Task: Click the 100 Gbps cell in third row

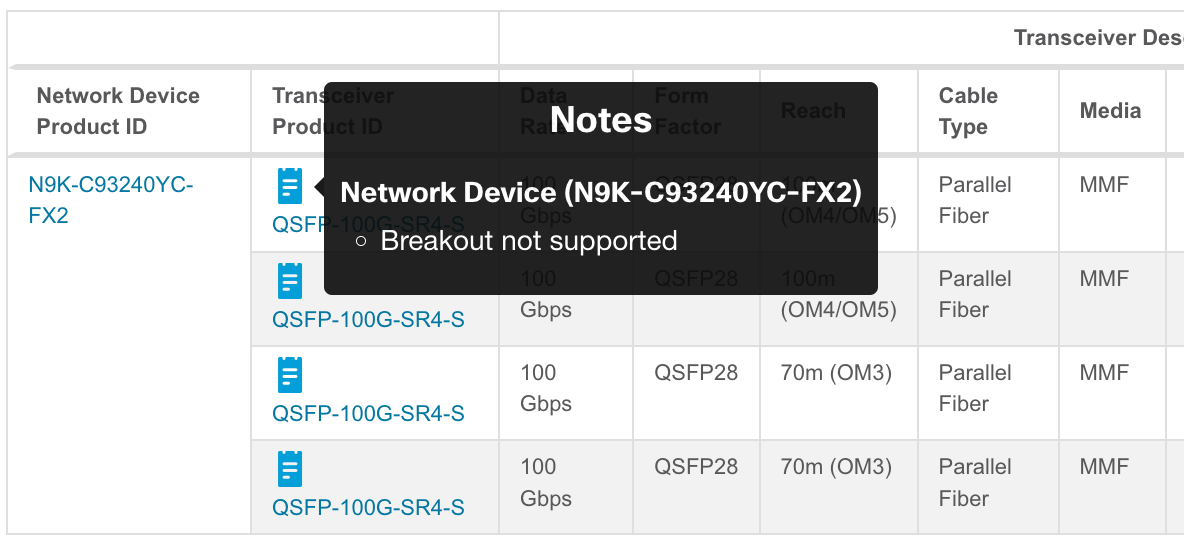Action: (x=546, y=388)
